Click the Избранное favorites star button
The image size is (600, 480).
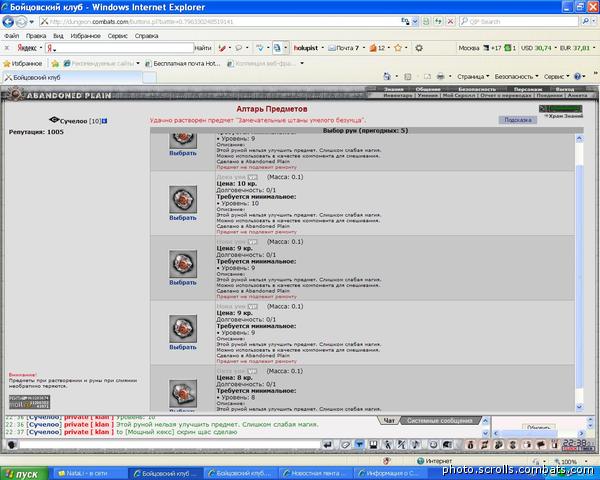[x=23, y=64]
